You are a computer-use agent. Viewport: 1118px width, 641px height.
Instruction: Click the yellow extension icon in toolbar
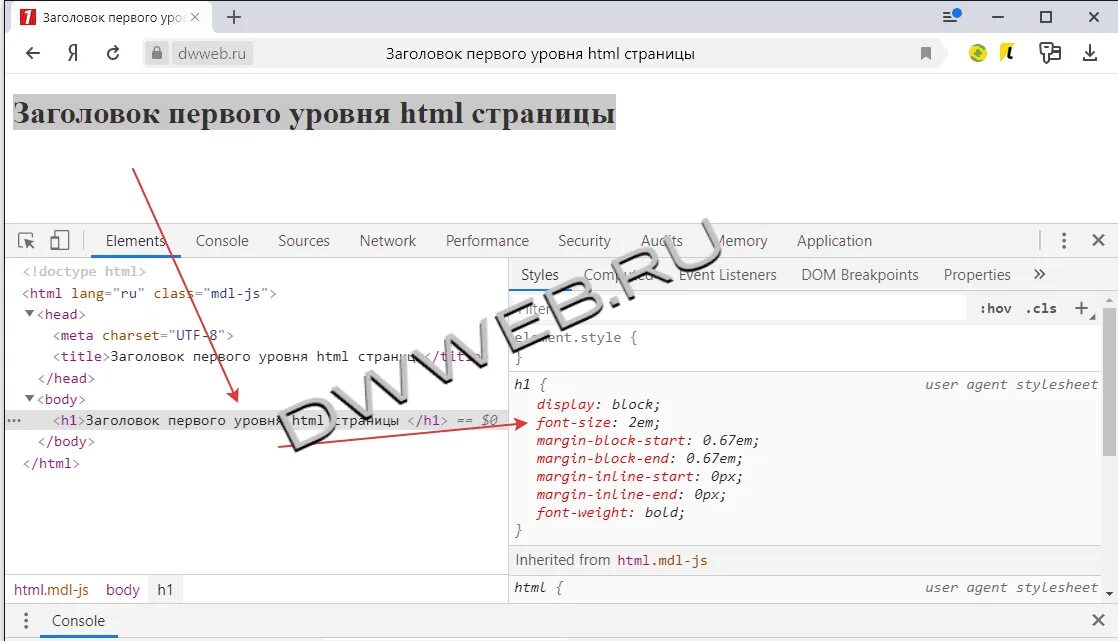[x=1007, y=52]
